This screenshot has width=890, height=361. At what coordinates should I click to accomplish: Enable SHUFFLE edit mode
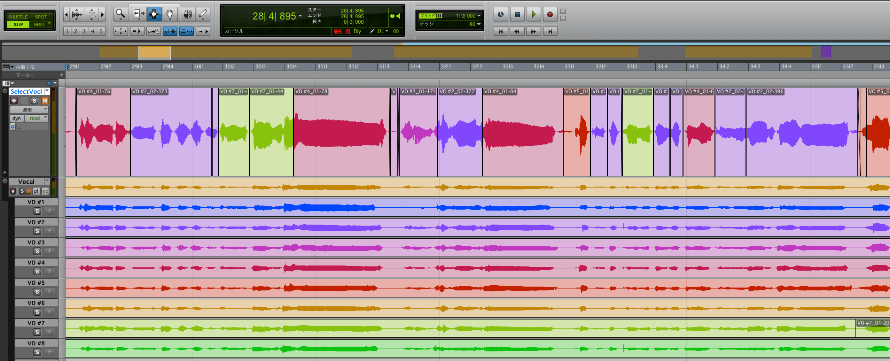(x=18, y=17)
